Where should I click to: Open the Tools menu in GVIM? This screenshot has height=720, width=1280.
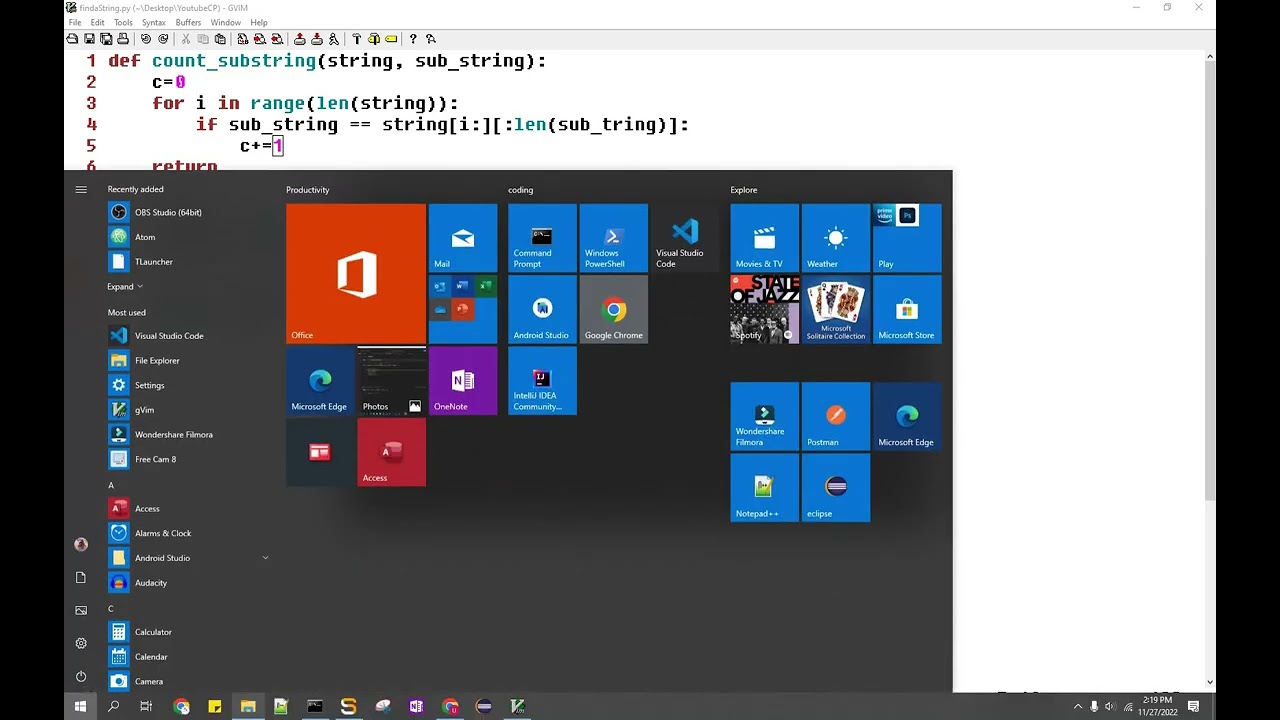123,22
